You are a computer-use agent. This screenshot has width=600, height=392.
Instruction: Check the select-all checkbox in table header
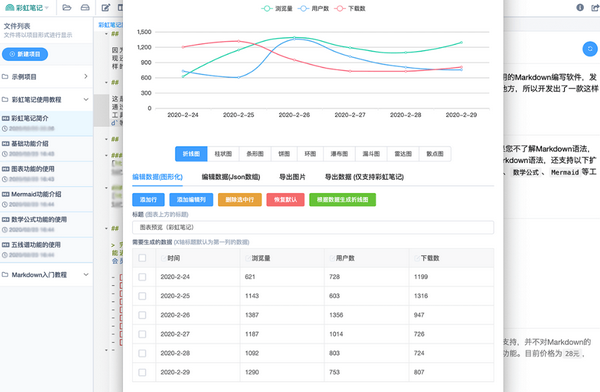142,258
